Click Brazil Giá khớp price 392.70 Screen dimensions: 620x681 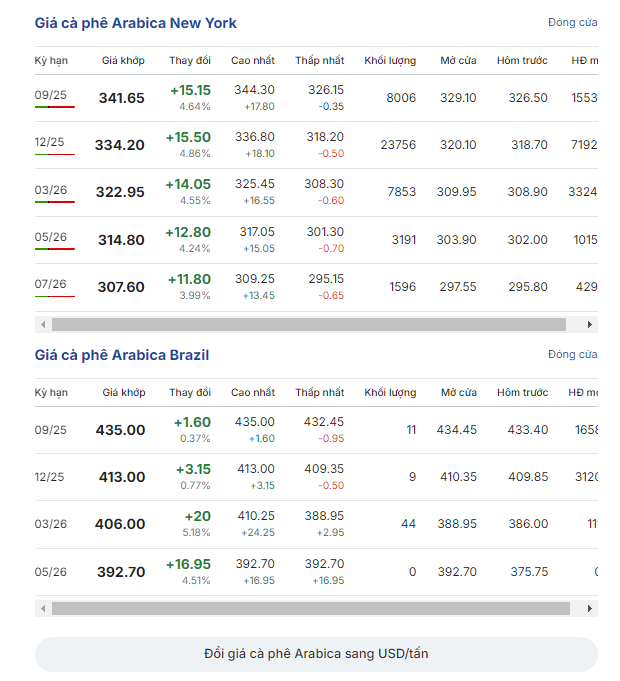point(121,572)
